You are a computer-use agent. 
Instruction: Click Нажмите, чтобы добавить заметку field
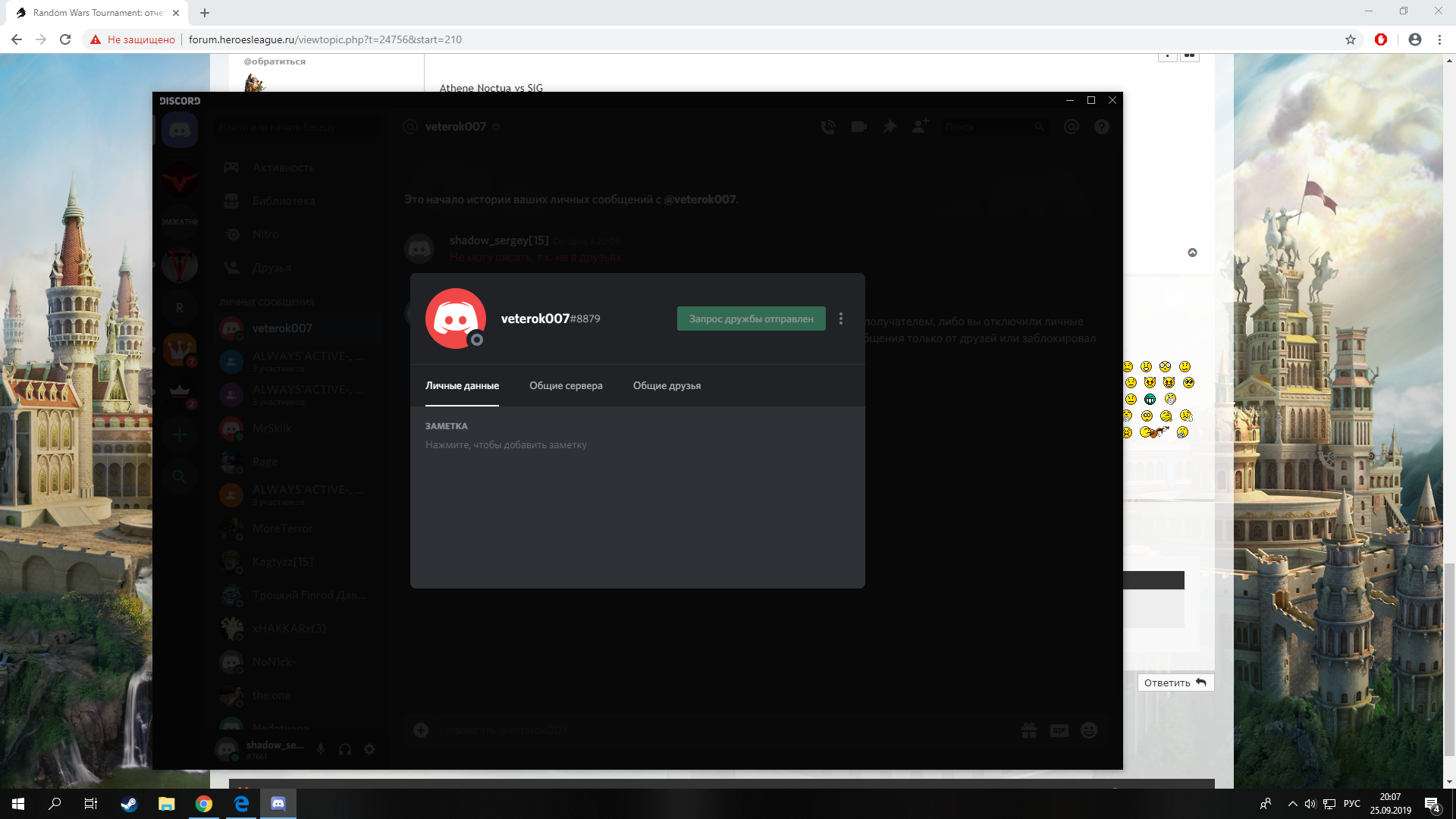506,444
